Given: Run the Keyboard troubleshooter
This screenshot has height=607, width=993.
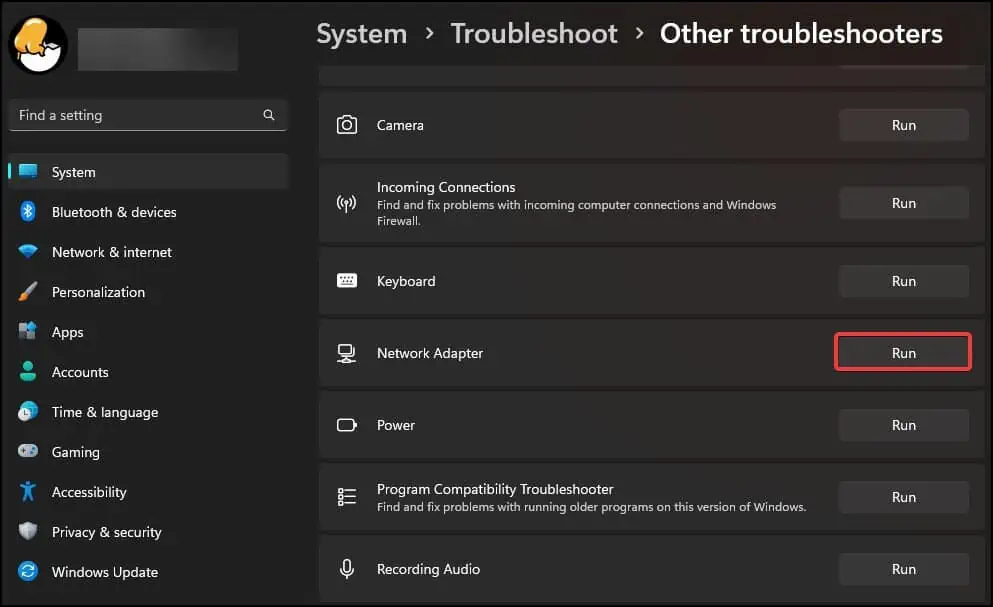Looking at the screenshot, I should (x=904, y=281).
